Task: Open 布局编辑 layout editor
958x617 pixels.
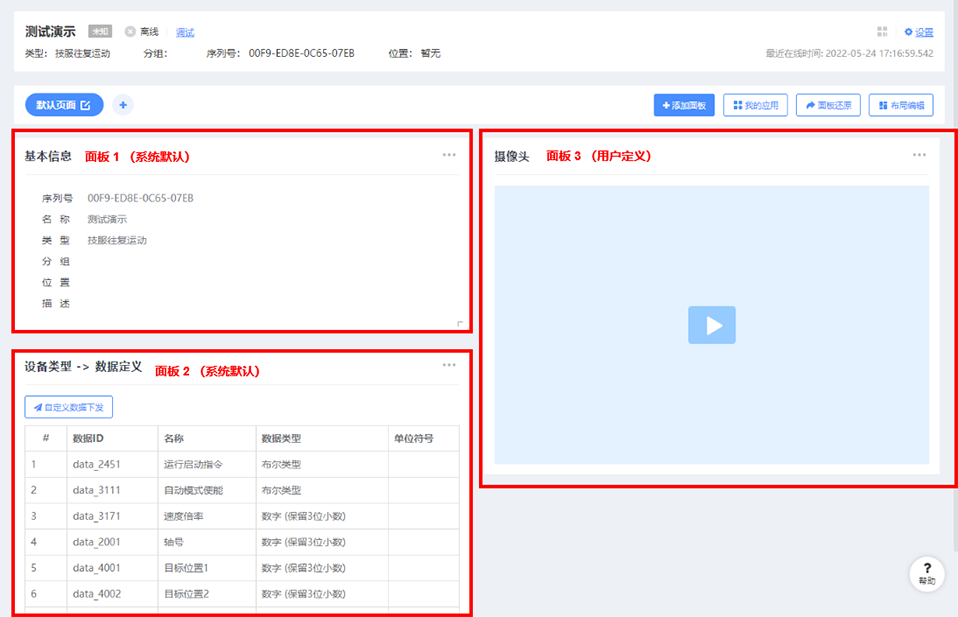Action: [x=900, y=105]
